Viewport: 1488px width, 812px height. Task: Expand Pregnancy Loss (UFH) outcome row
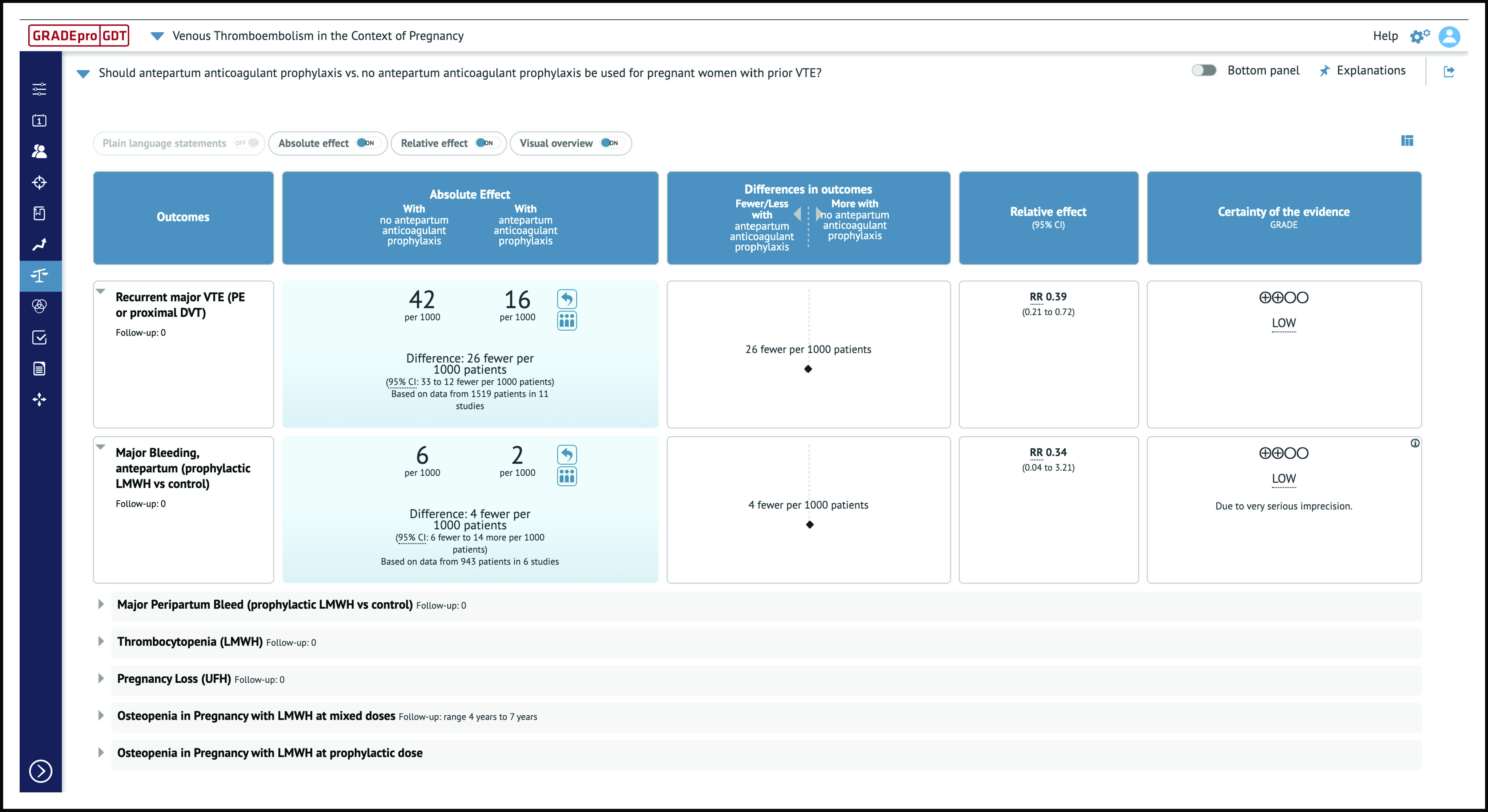(101, 678)
